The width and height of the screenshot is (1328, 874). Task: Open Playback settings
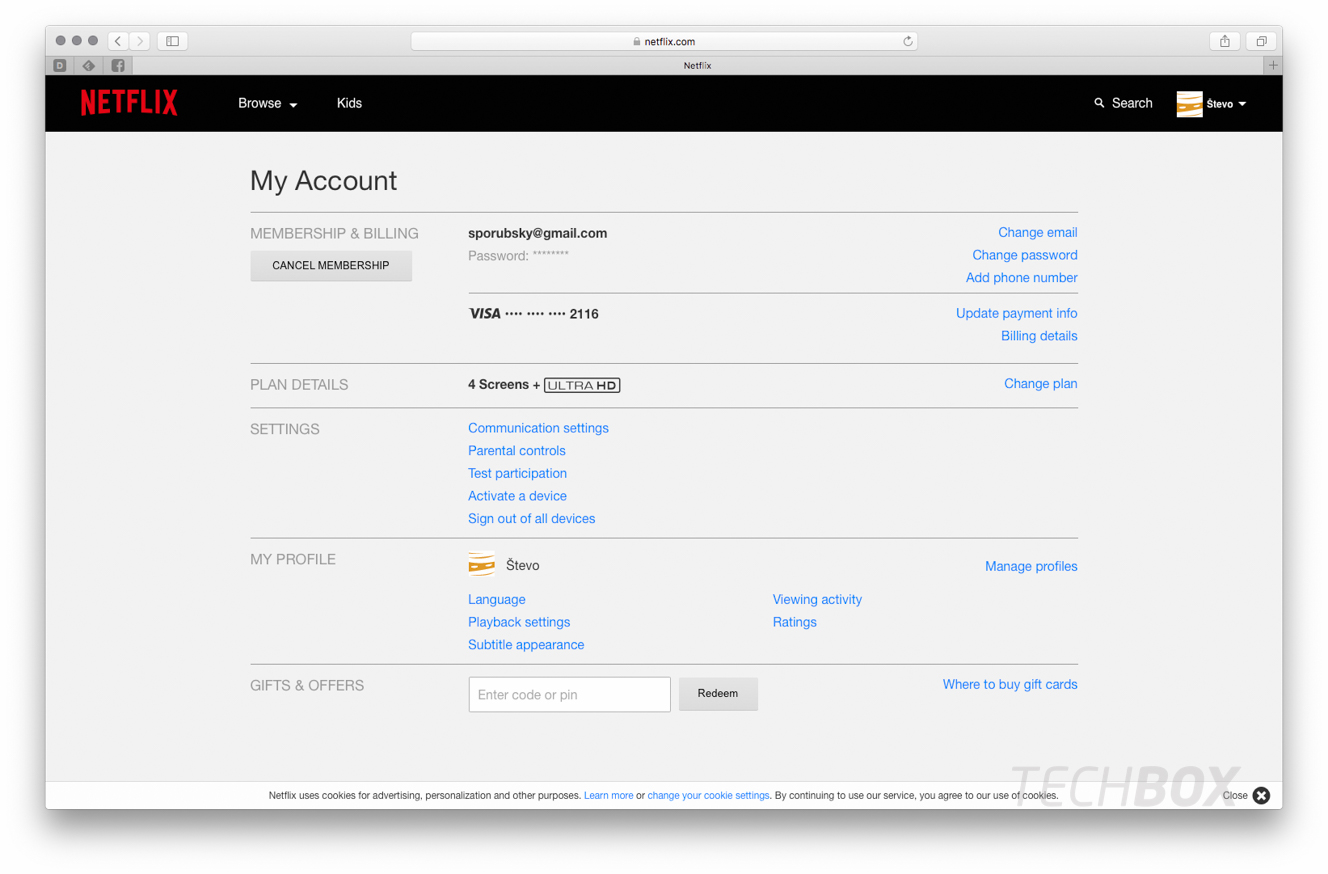click(519, 622)
